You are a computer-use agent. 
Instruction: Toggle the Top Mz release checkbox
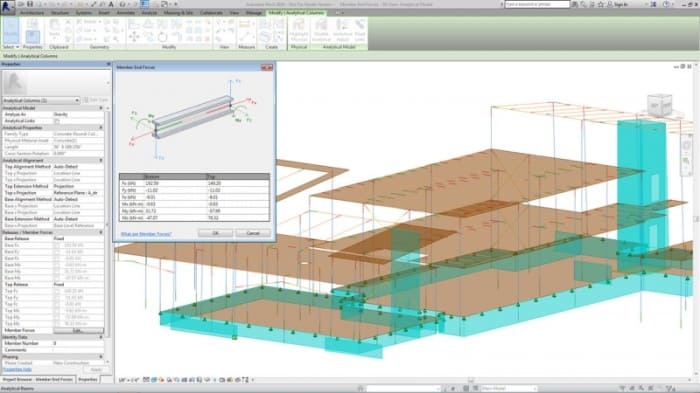click(57, 324)
